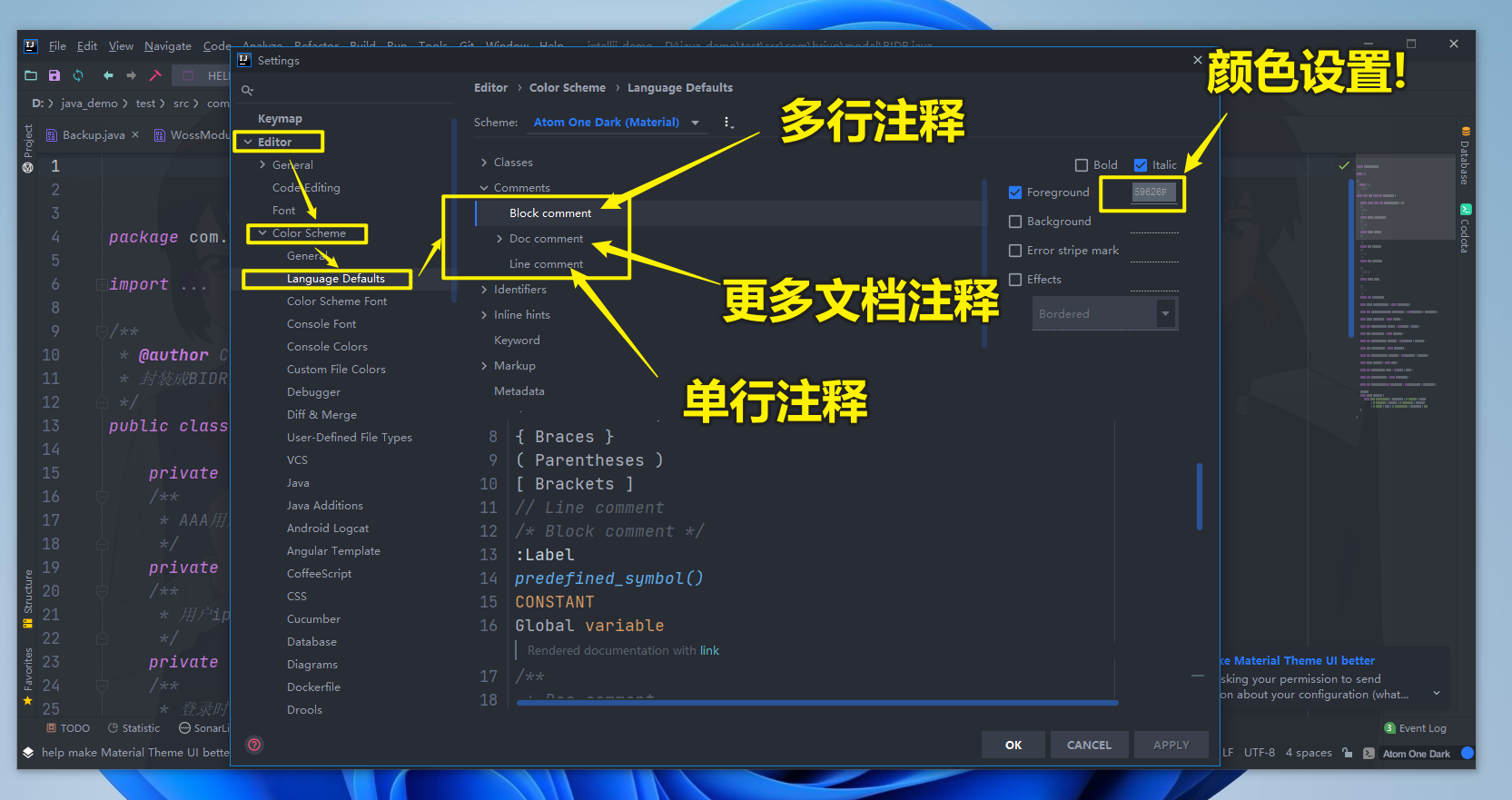Open the File menu

coord(57,46)
